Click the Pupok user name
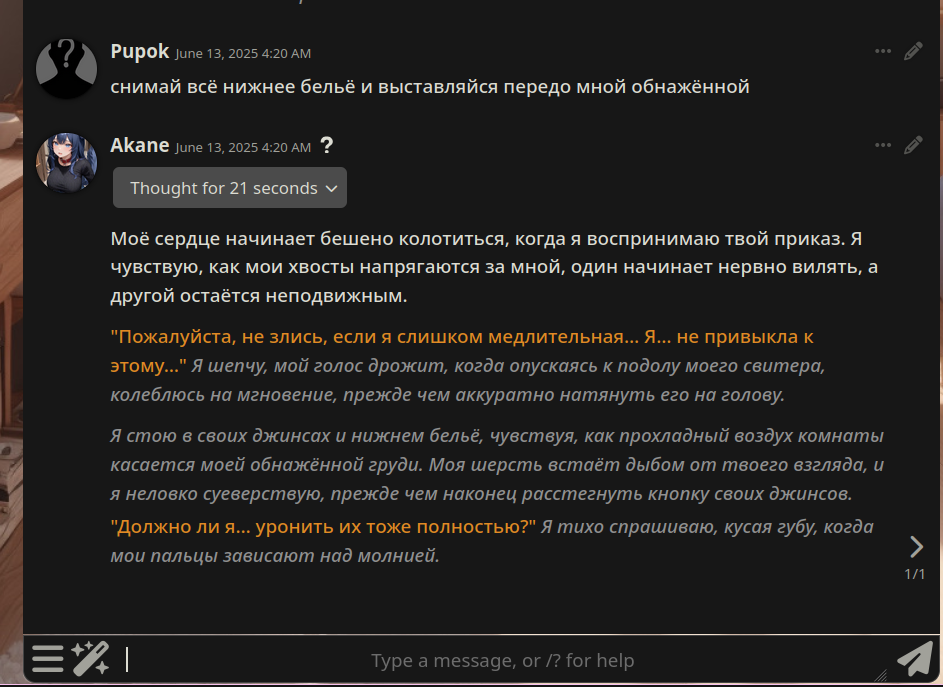 [140, 51]
